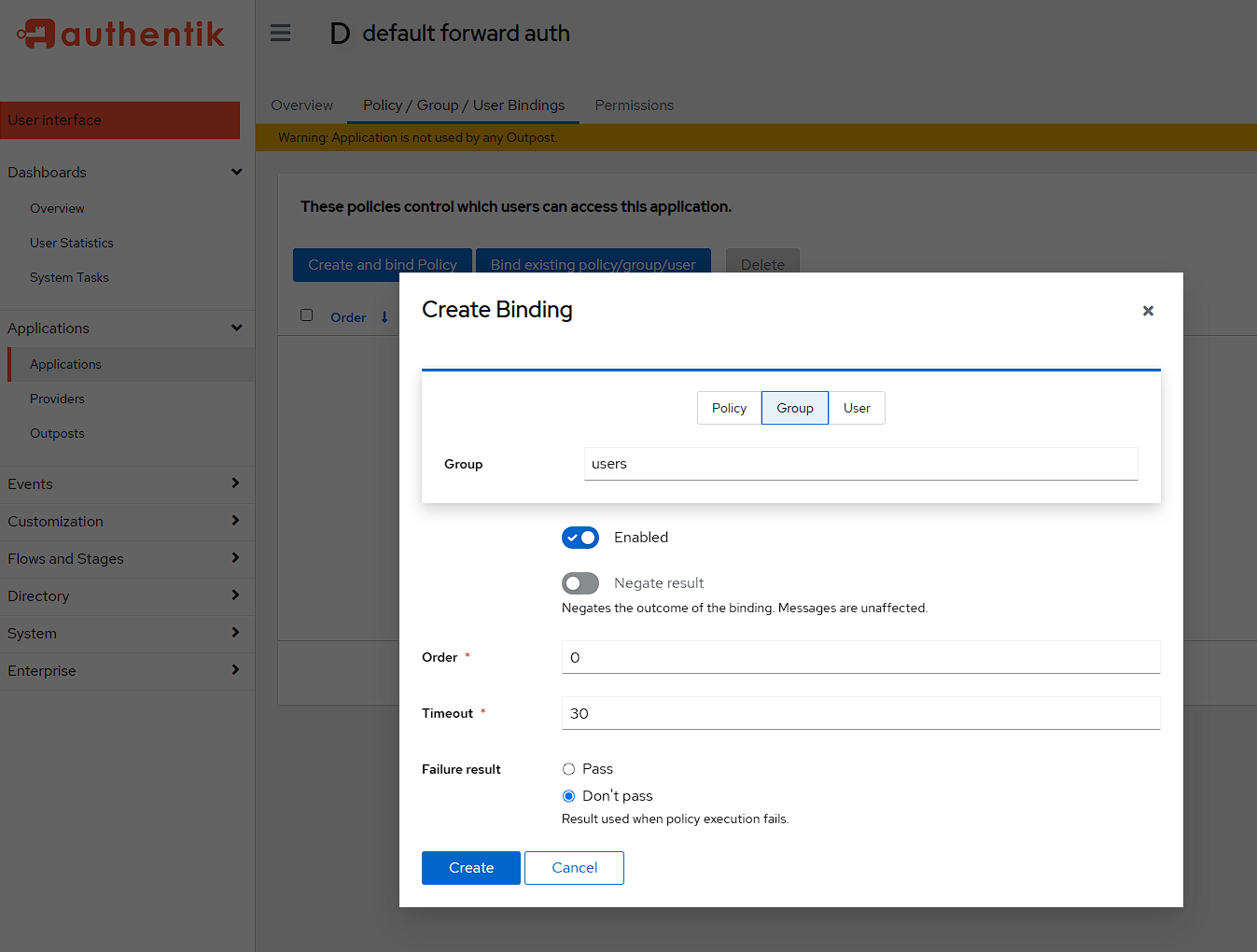The width and height of the screenshot is (1257, 952).
Task: Click the authentik logo icon
Action: pyautogui.click(x=37, y=34)
